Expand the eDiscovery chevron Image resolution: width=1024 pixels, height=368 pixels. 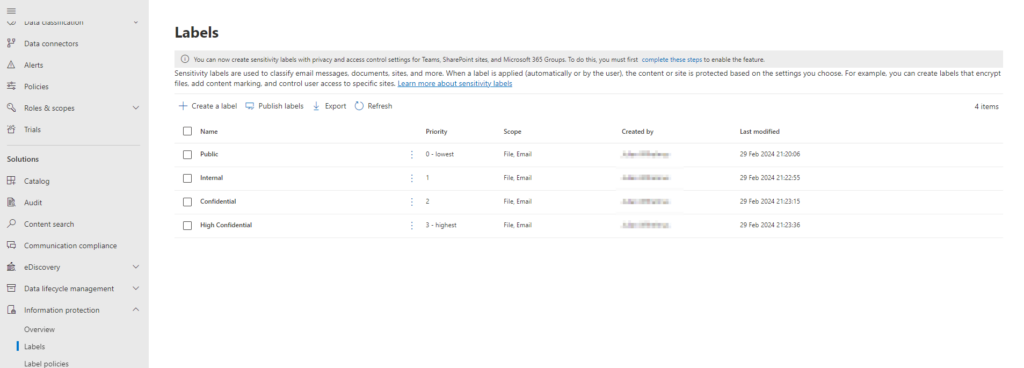click(x=136, y=267)
